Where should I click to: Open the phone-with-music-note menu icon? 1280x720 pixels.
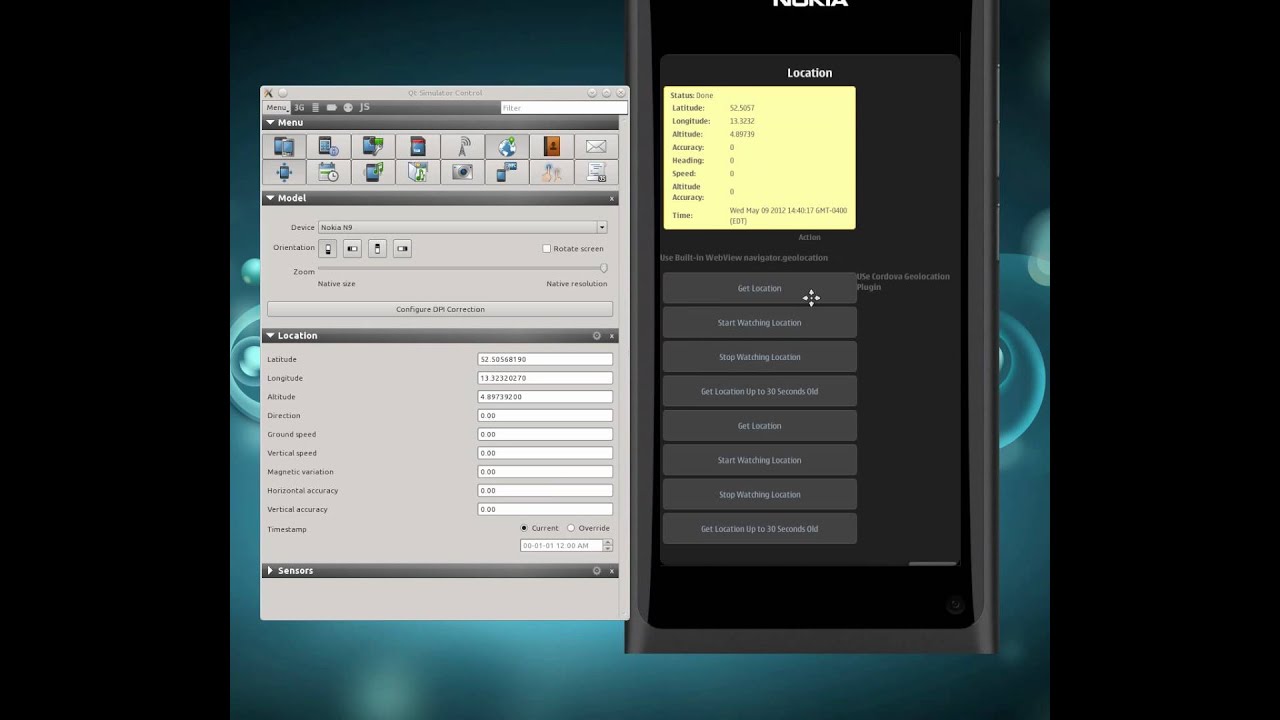[373, 172]
